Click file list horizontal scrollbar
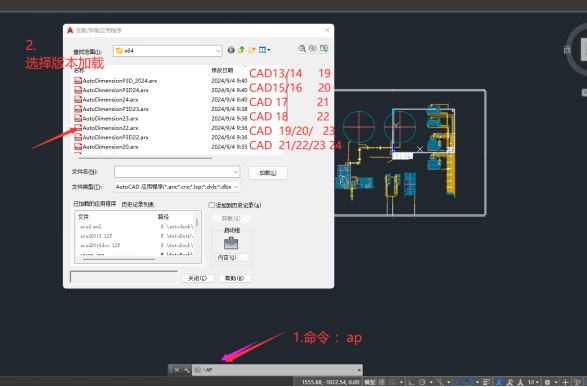 coord(144,158)
